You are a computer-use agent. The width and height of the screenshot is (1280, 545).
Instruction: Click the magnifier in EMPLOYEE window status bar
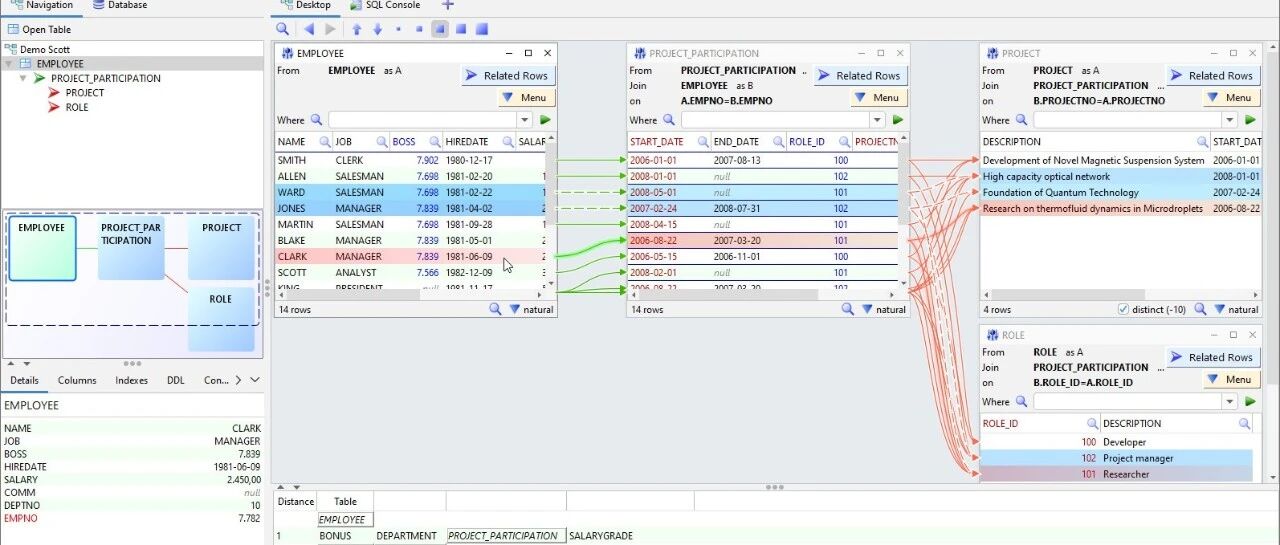tap(495, 309)
